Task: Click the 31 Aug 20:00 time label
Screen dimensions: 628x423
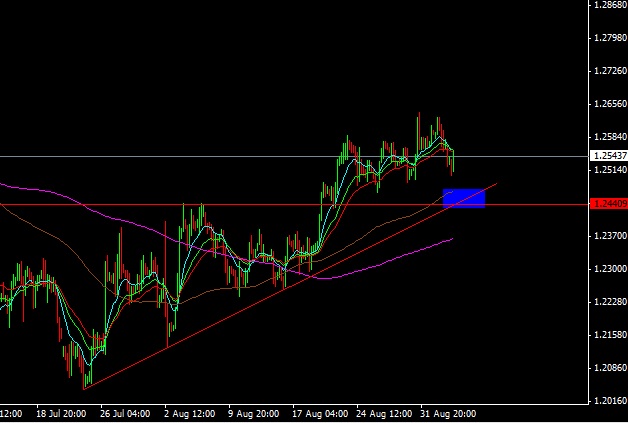Action: [x=448, y=413]
